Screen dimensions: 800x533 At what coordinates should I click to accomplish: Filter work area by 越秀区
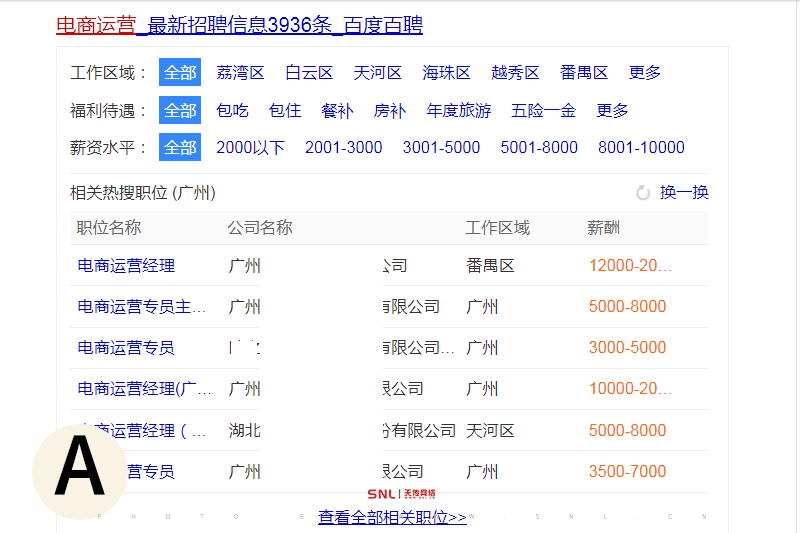coord(515,72)
